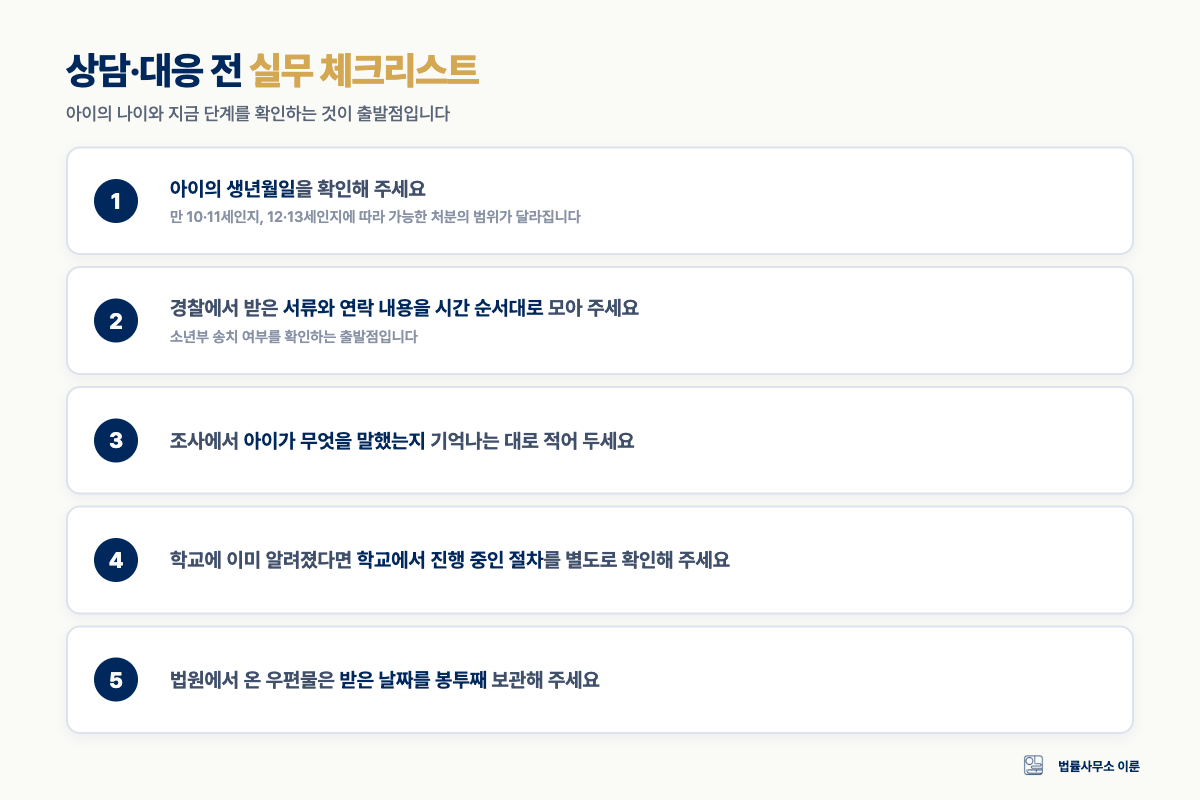
Task: Click the number 3 circle badge
Action: click(x=115, y=441)
